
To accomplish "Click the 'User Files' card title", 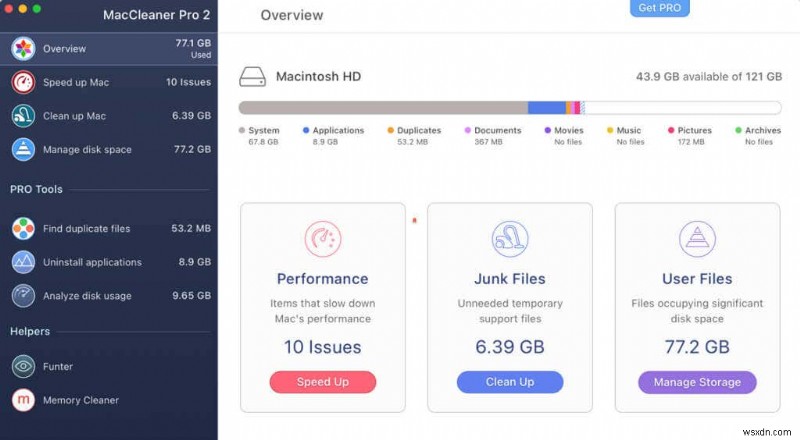I will [x=697, y=279].
